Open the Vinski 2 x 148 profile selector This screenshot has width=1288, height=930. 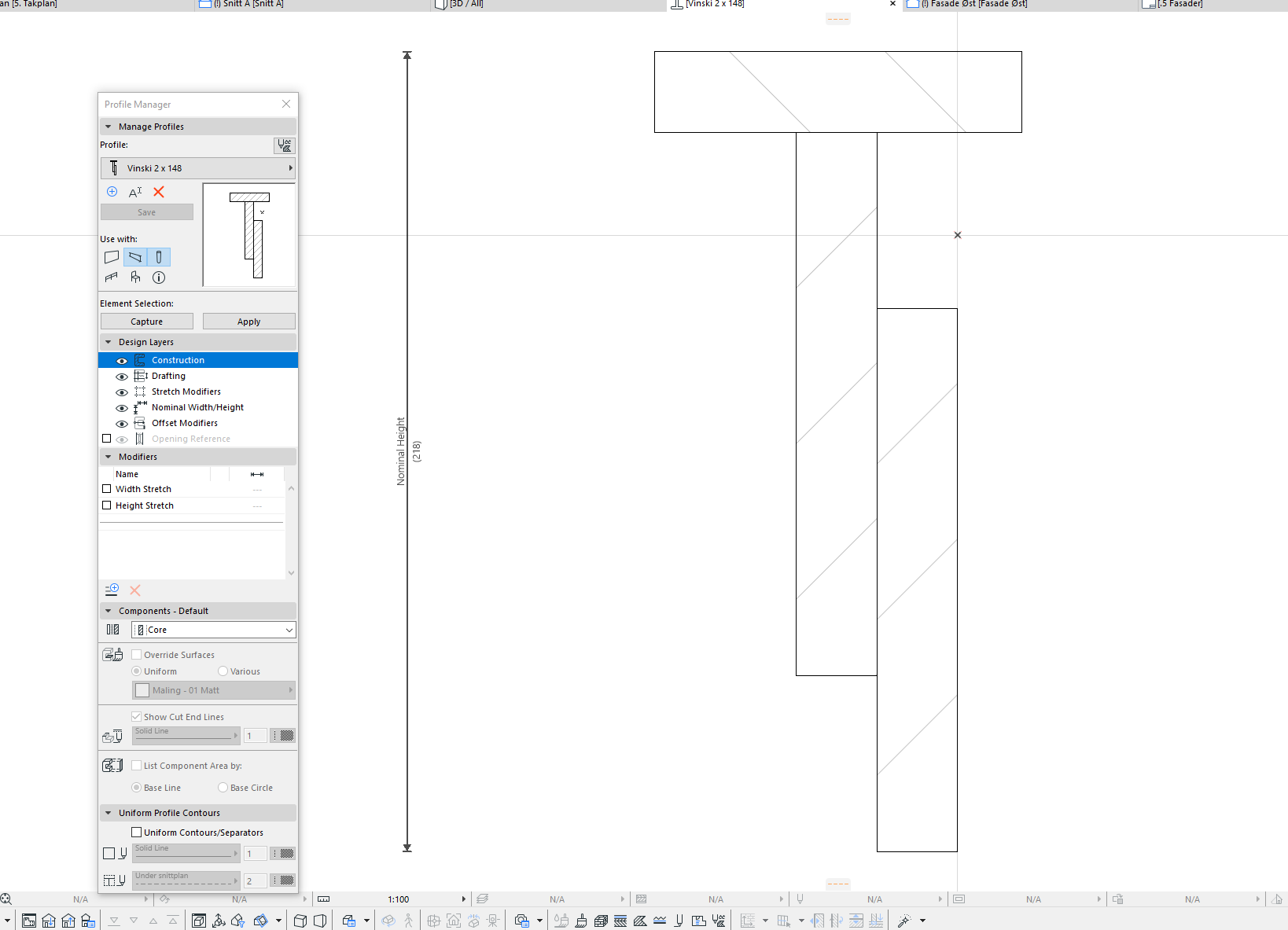tap(198, 168)
